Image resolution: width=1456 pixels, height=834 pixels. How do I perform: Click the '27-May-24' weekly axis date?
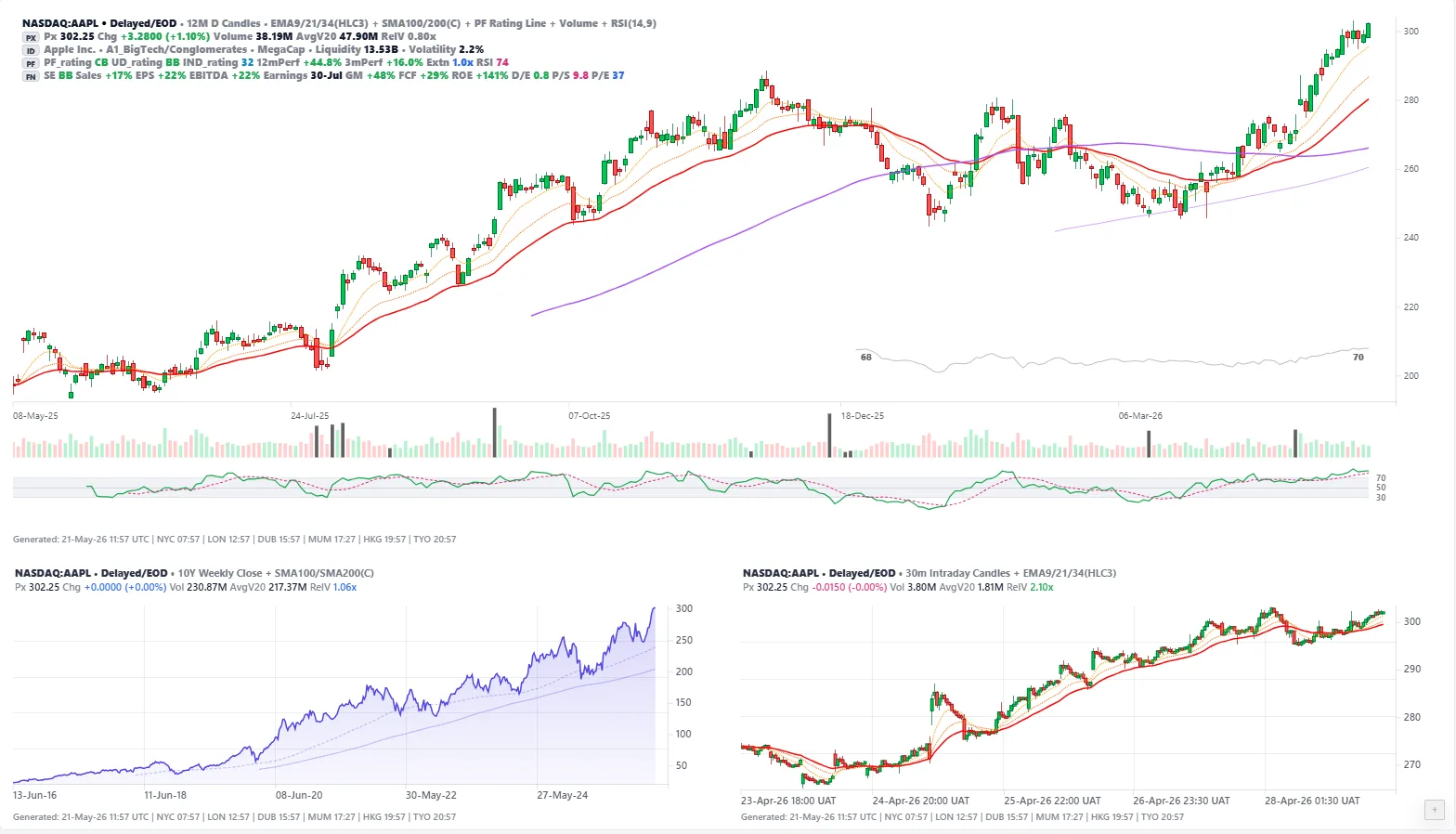[563, 796]
